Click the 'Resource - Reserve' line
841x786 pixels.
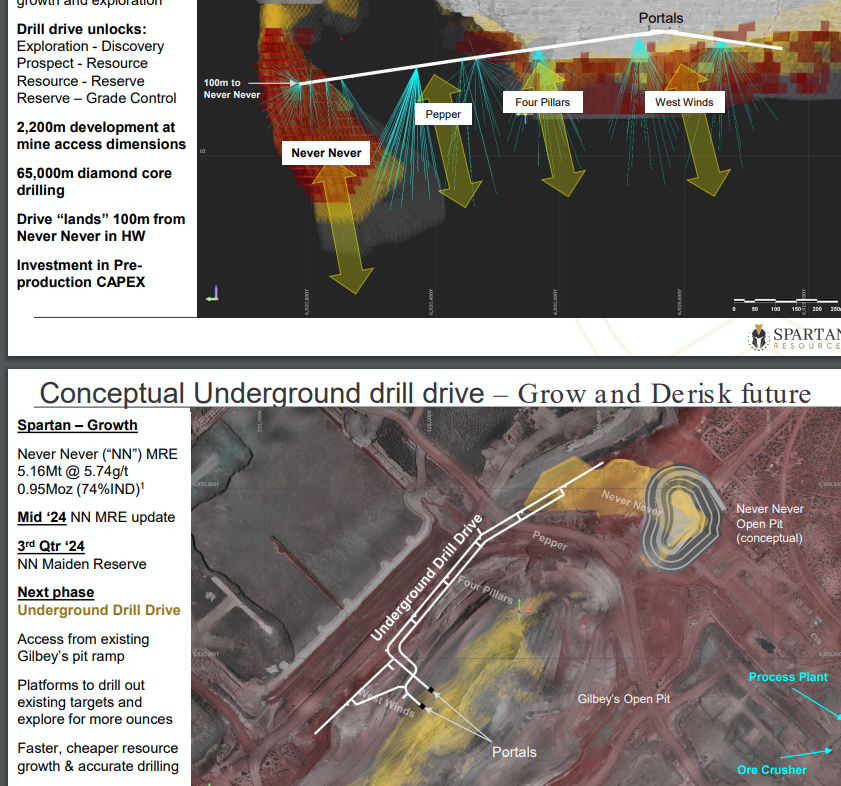coord(80,81)
